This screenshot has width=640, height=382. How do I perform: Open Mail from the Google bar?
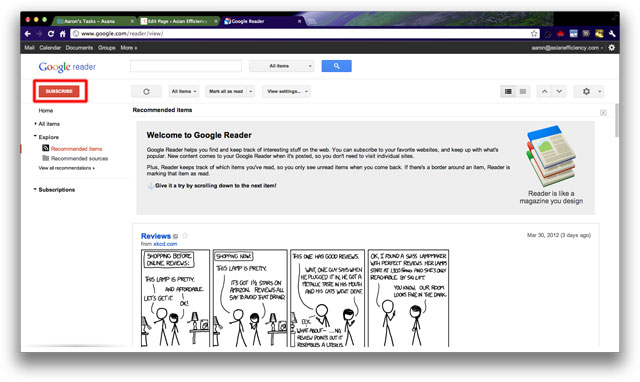29,48
